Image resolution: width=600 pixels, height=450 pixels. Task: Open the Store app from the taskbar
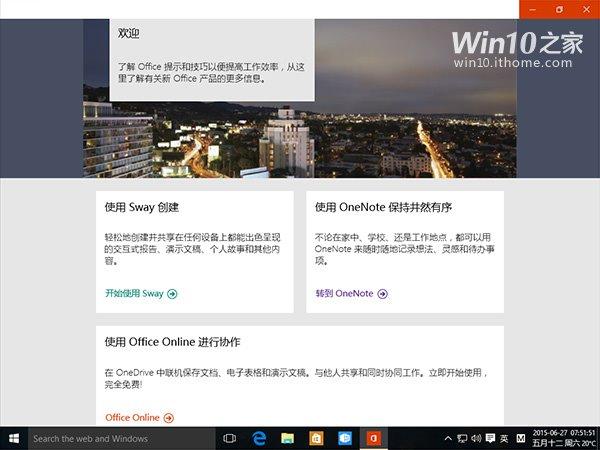tap(316, 439)
